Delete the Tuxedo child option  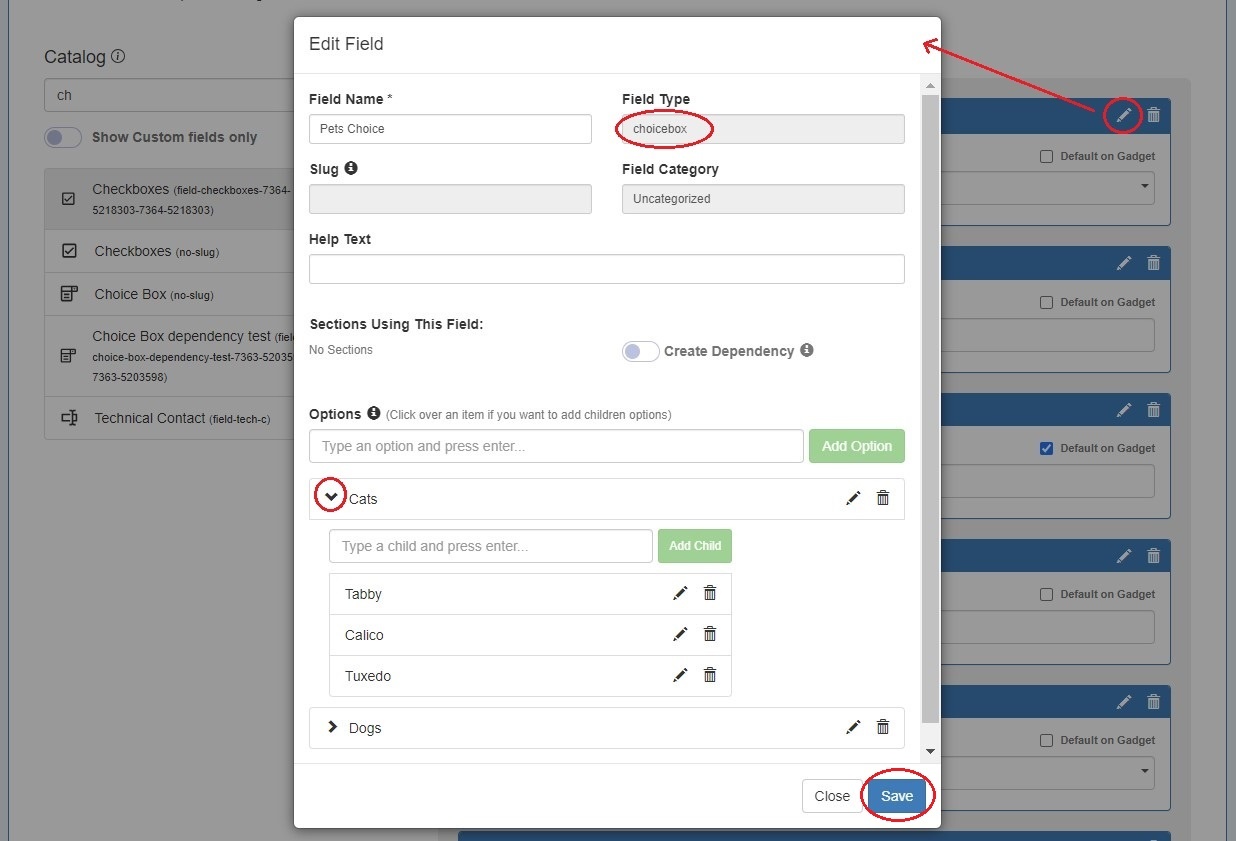point(710,675)
